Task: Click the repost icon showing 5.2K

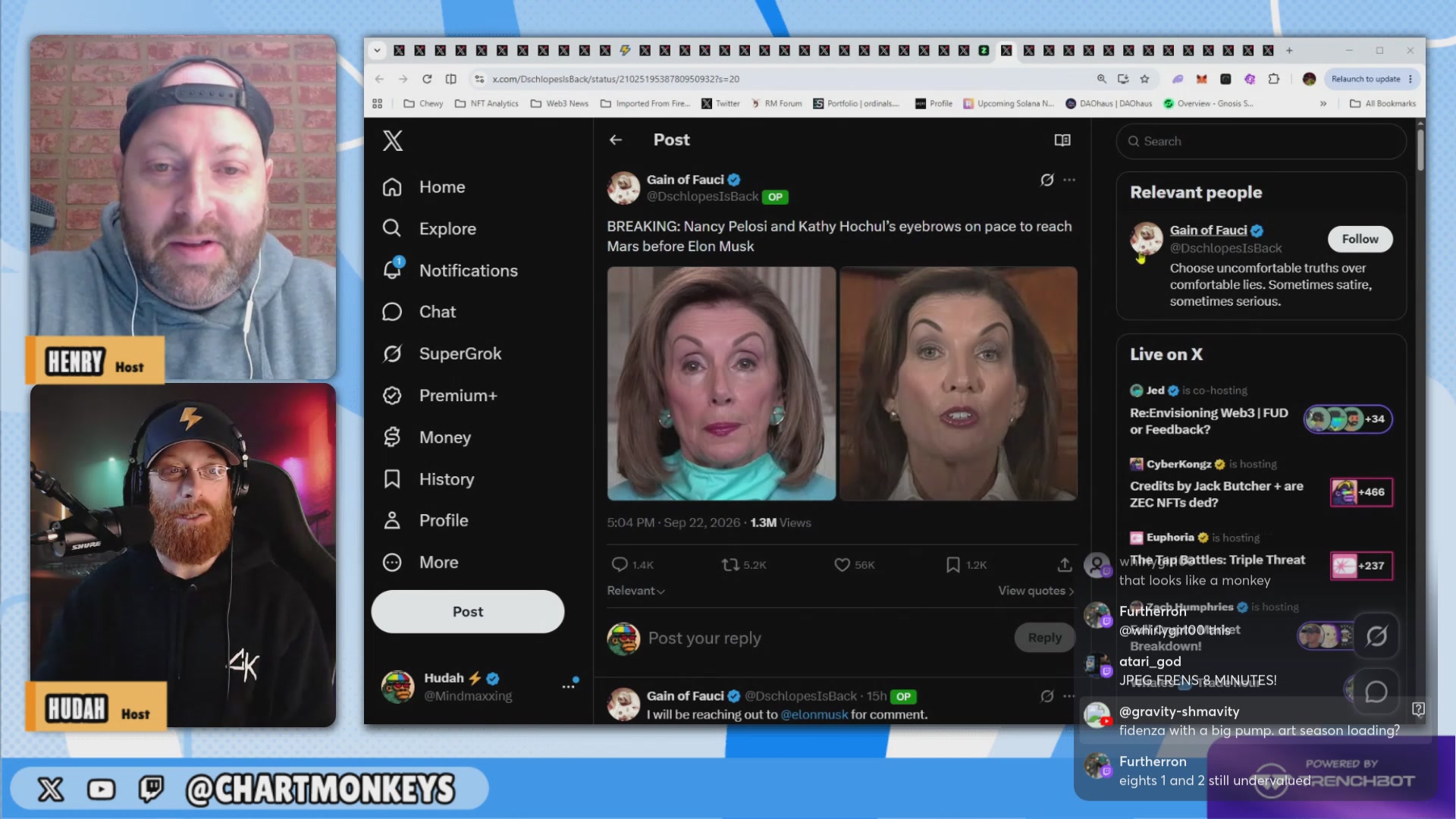Action: pos(730,564)
